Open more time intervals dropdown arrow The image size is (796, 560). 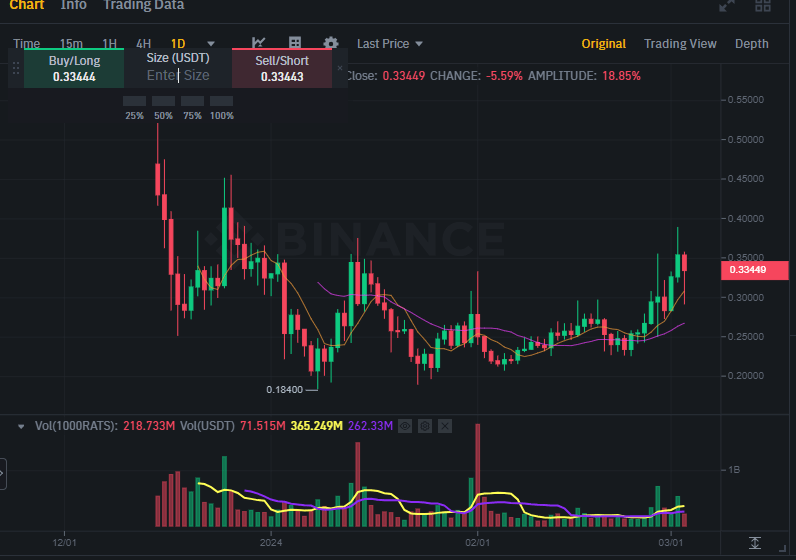pos(211,44)
